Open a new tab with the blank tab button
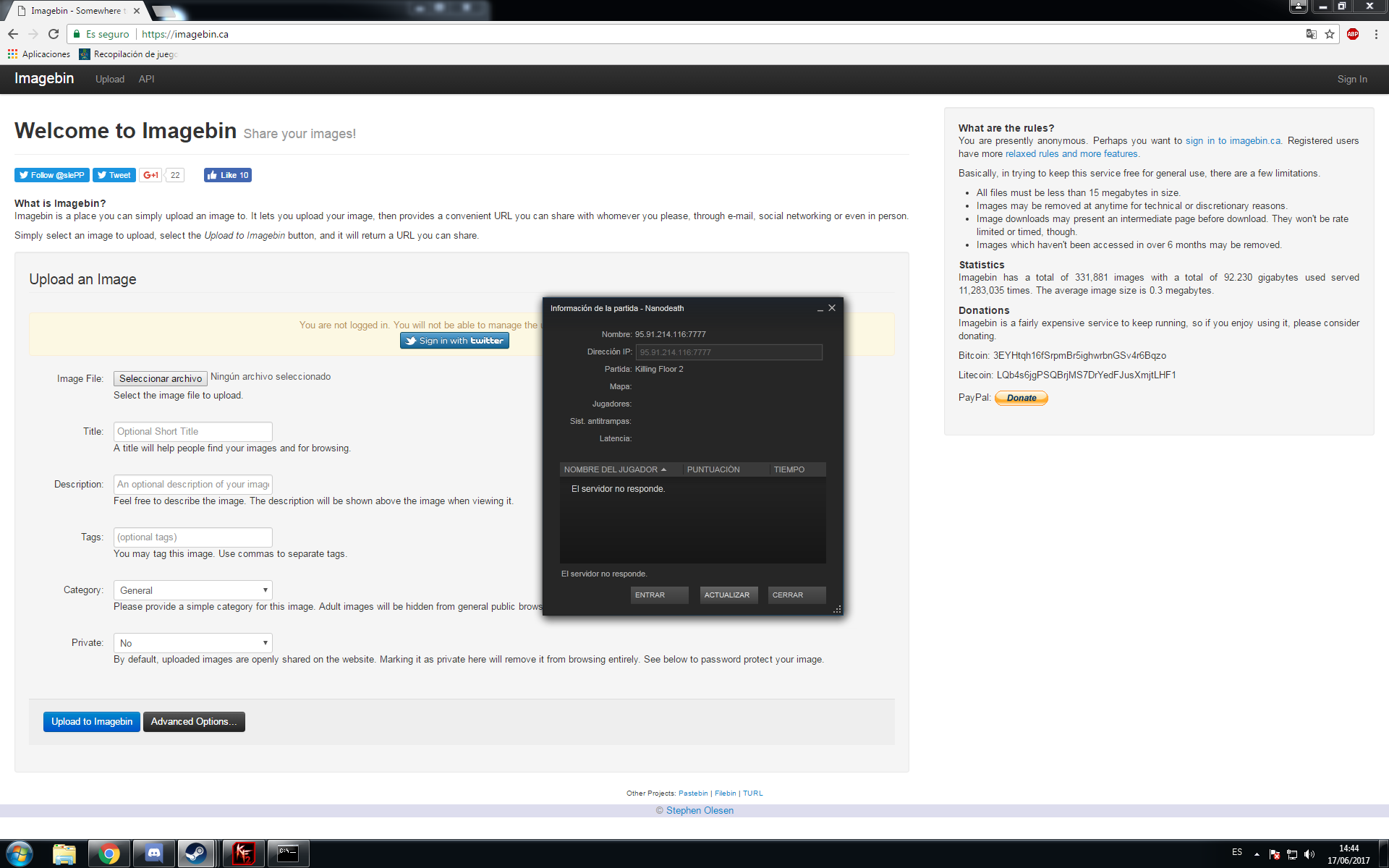This screenshot has width=1389, height=868. tap(165, 12)
